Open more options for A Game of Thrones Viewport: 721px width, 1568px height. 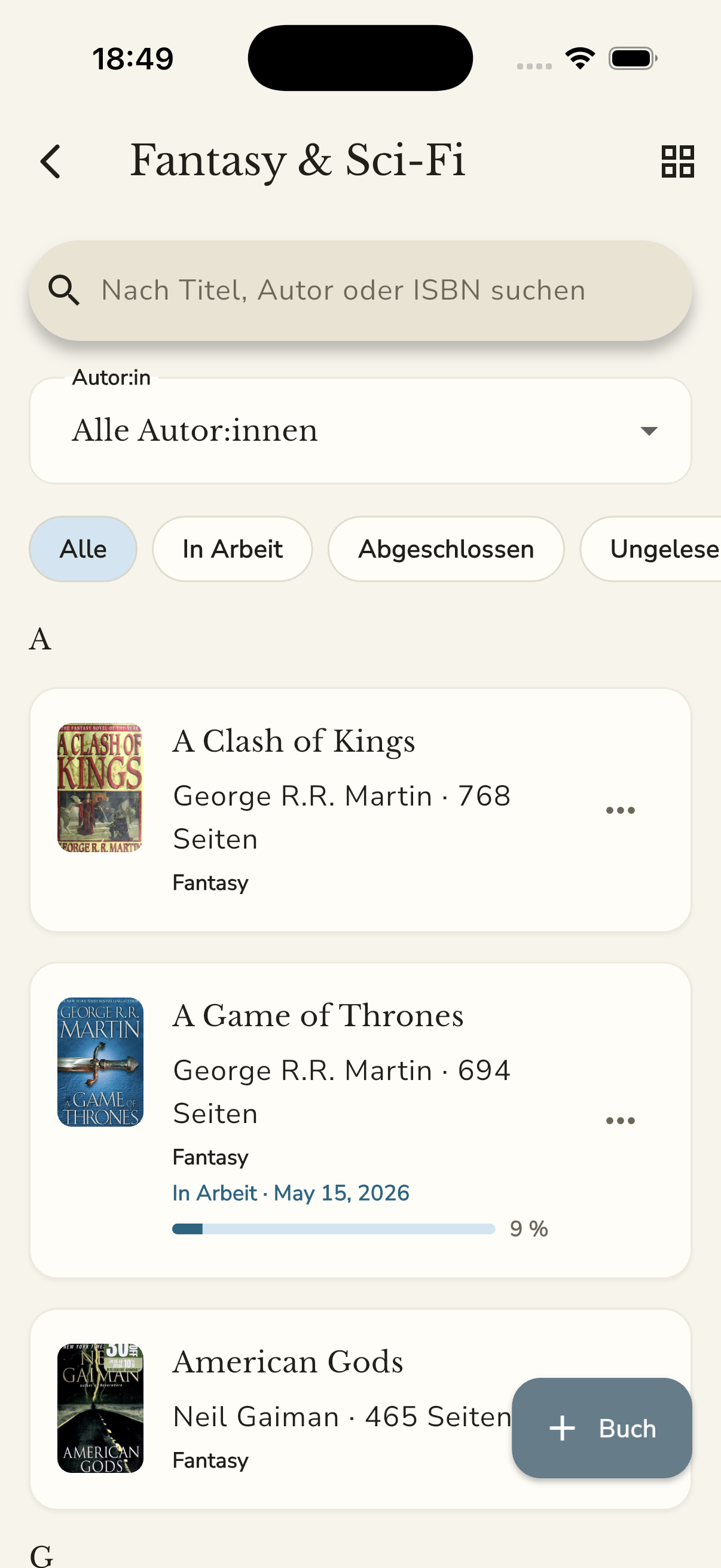coord(620,1120)
